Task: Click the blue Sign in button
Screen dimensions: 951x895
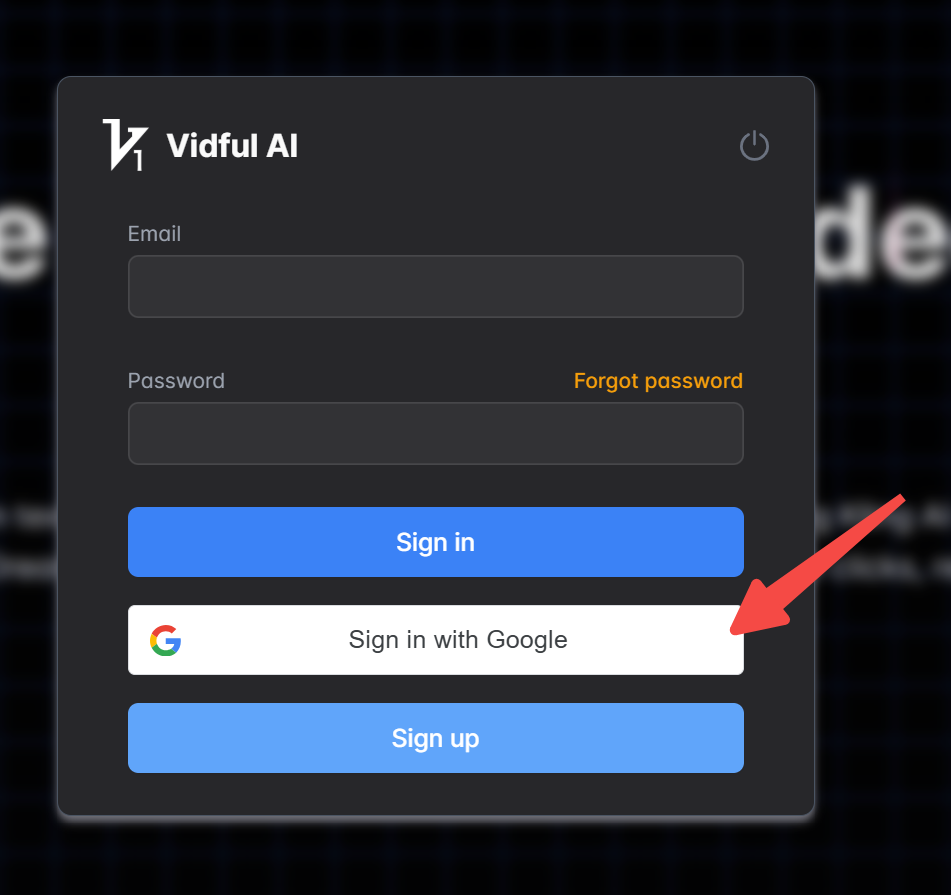Action: [435, 542]
